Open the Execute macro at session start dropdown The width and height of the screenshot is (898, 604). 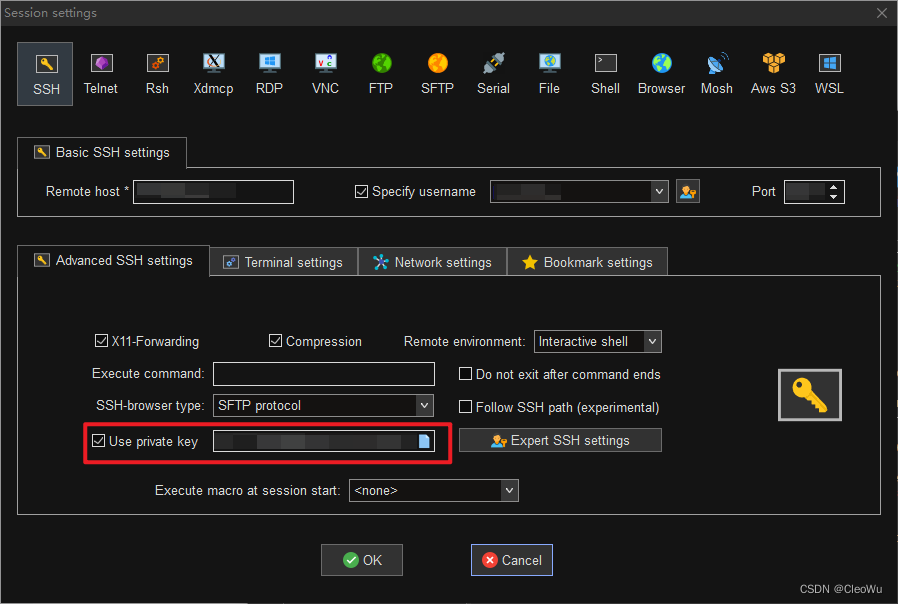click(x=509, y=490)
